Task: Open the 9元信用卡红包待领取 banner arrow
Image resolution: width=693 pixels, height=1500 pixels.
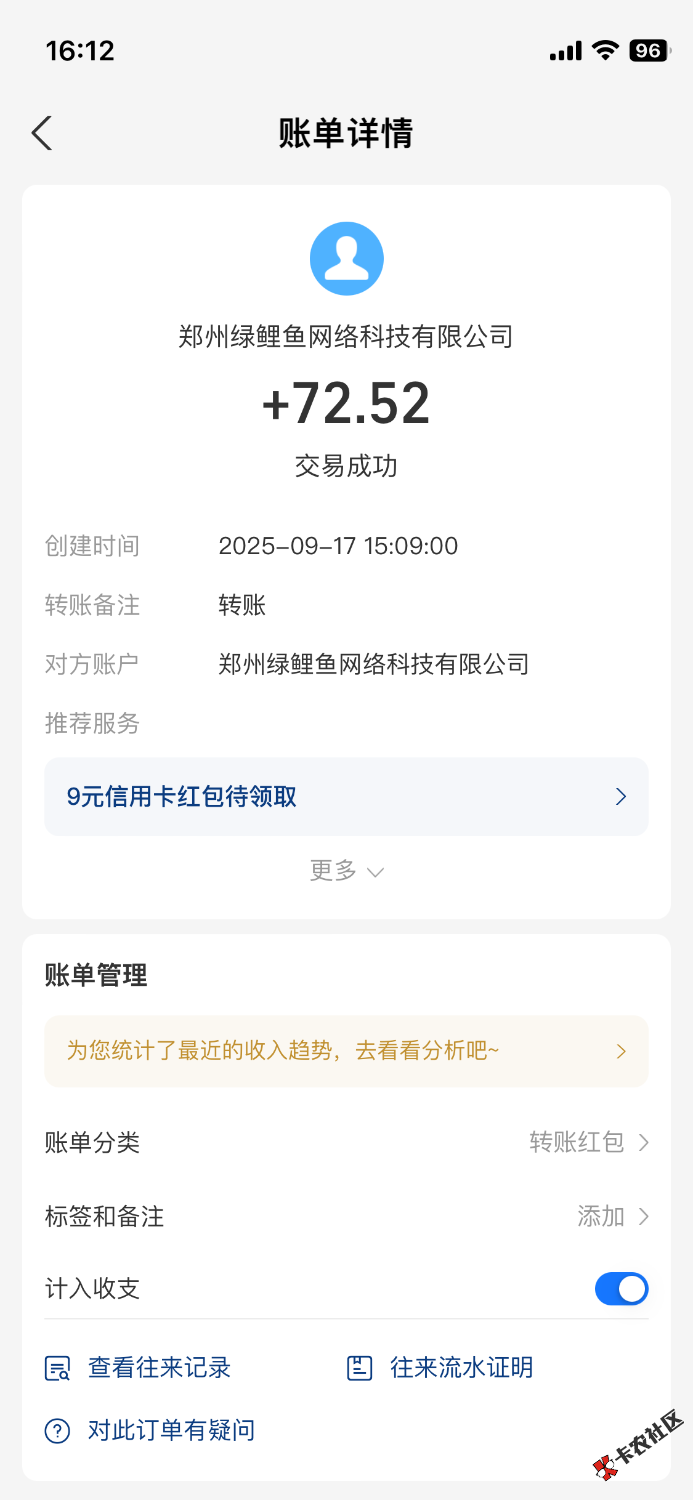Action: pos(621,797)
